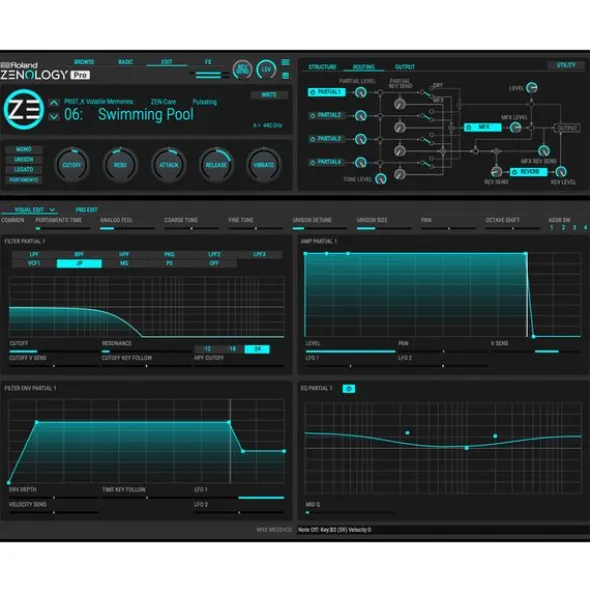
Task: Open the PRST_K Volatile Memories bank selector
Action: click(98, 101)
